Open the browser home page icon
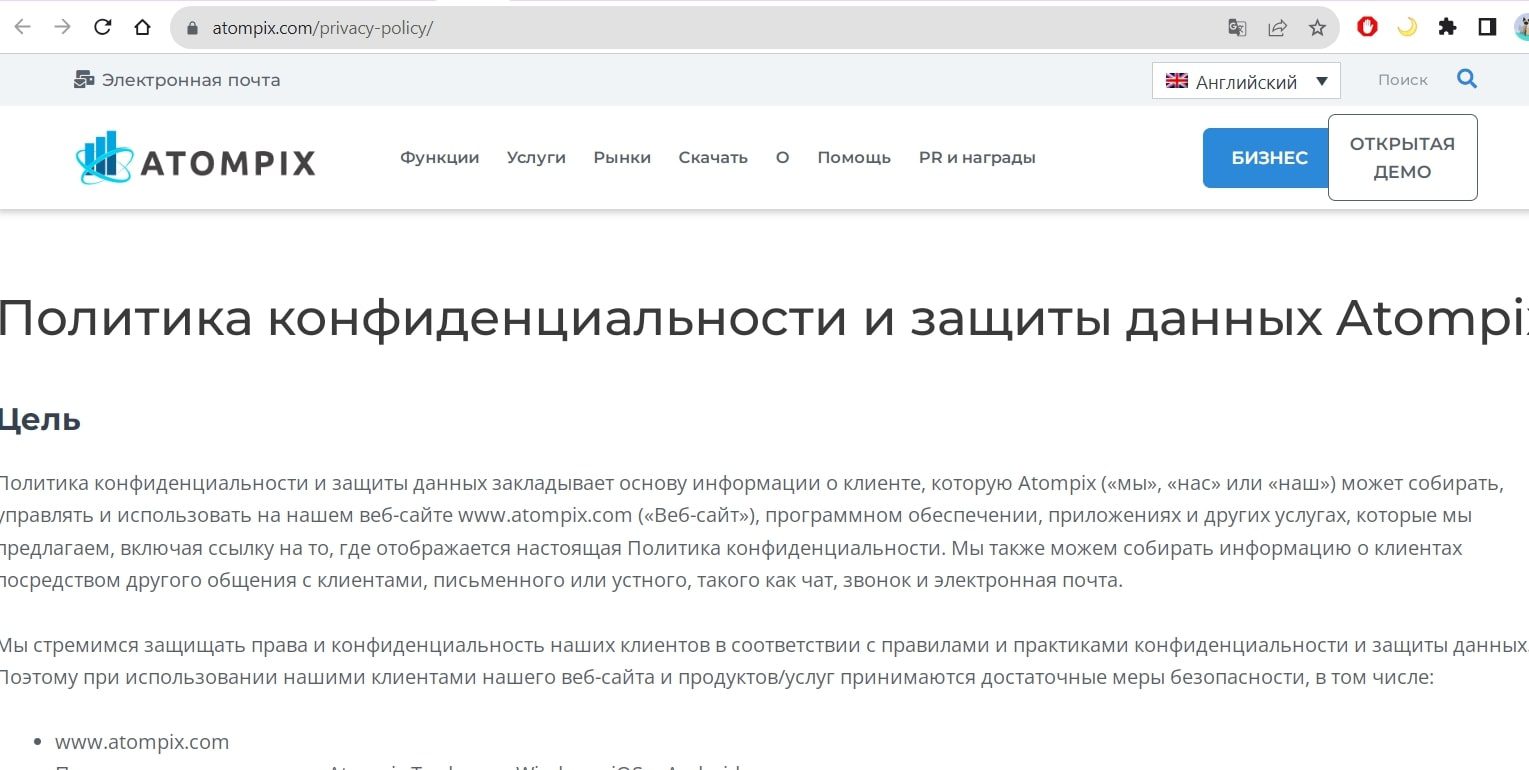 (142, 27)
